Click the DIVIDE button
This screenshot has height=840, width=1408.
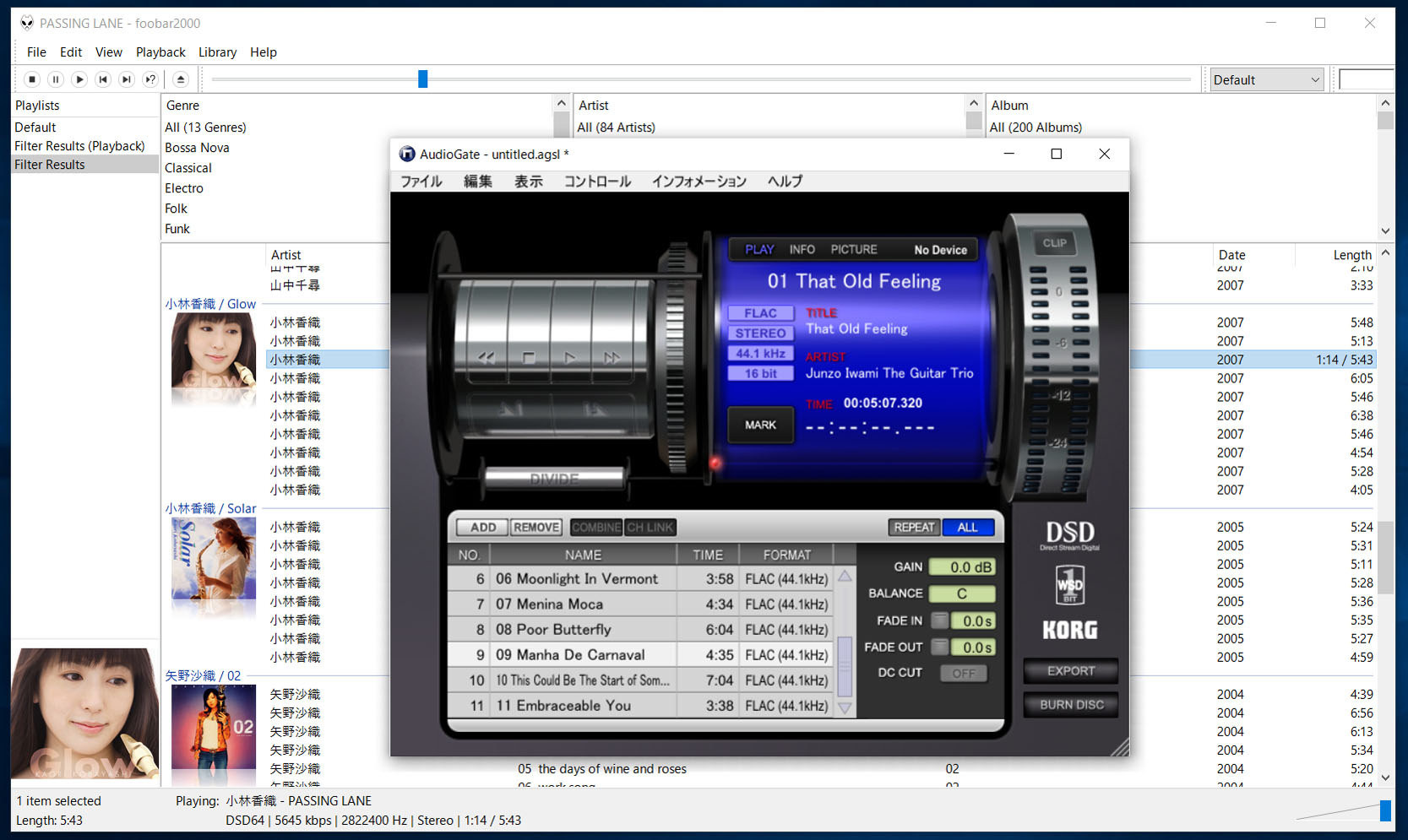[554, 479]
